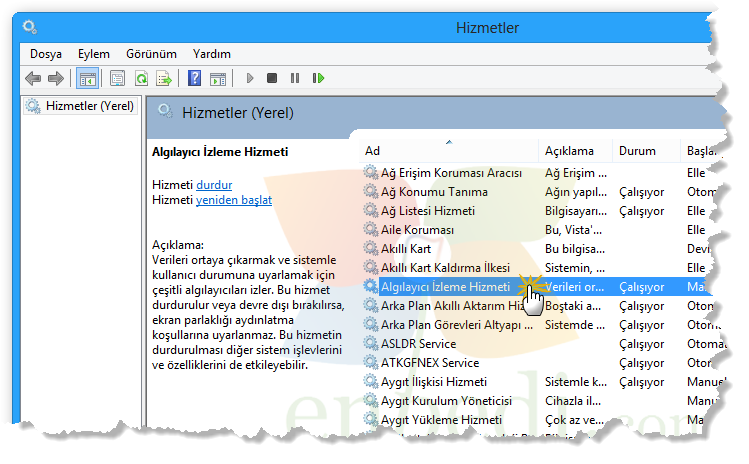Select the Algılayıcı İzleme Hizmeti row
The width and height of the screenshot is (749, 464).
click(x=445, y=287)
